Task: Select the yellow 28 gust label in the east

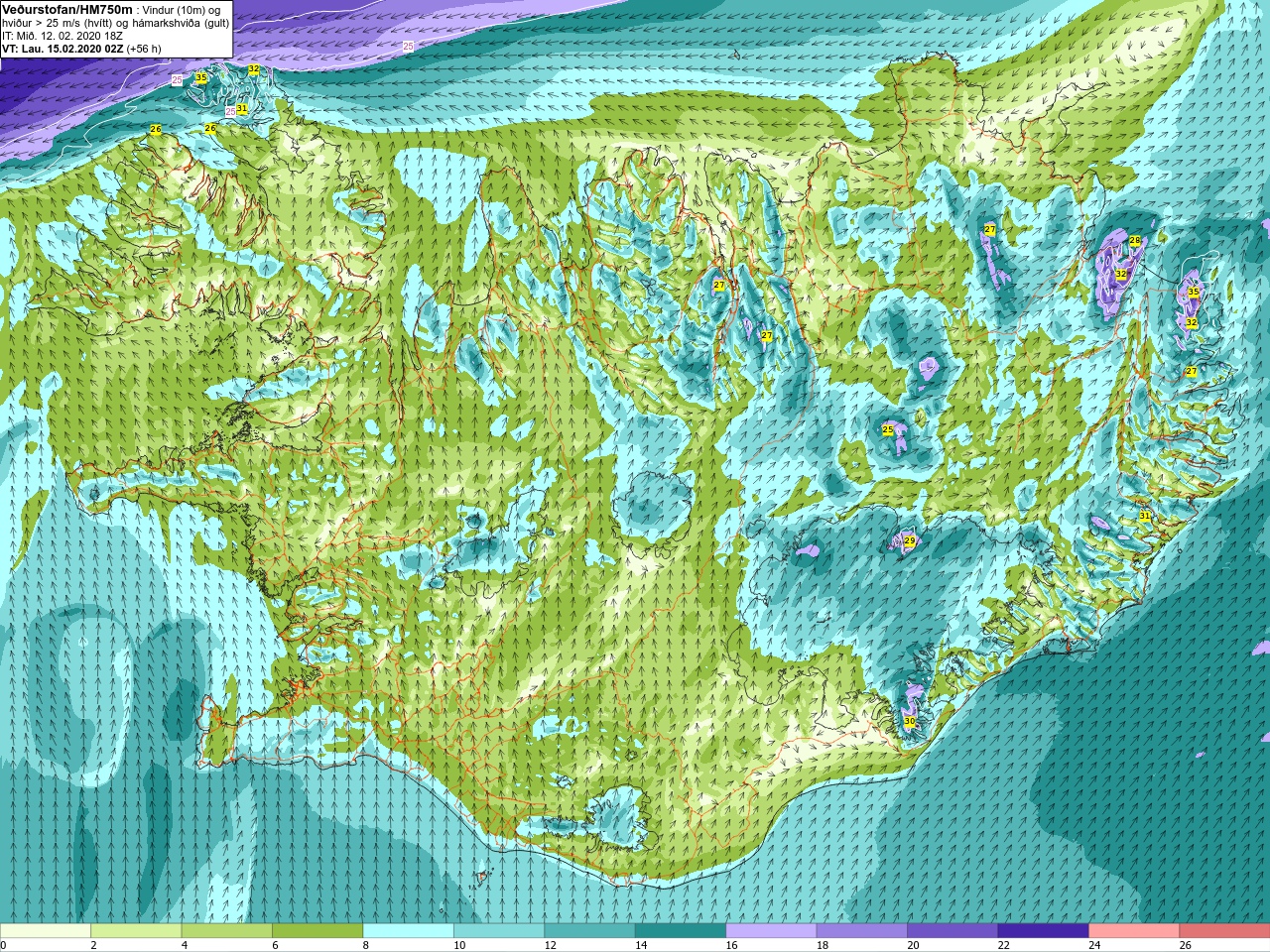Action: coord(1135,241)
